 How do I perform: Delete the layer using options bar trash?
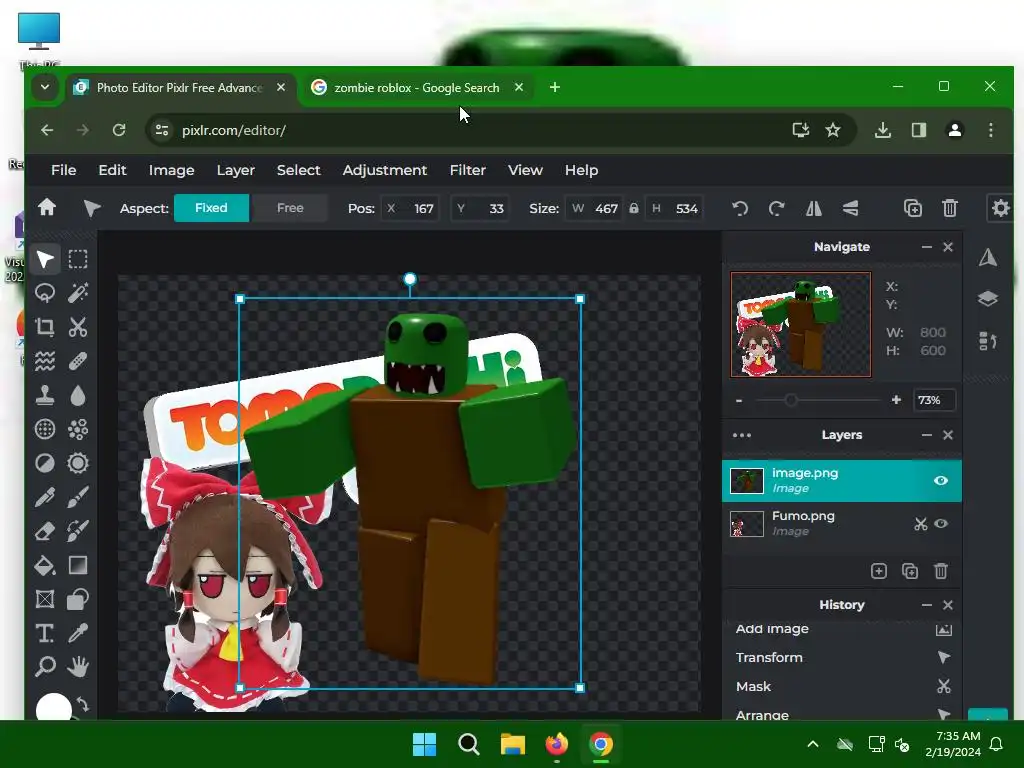tap(950, 208)
